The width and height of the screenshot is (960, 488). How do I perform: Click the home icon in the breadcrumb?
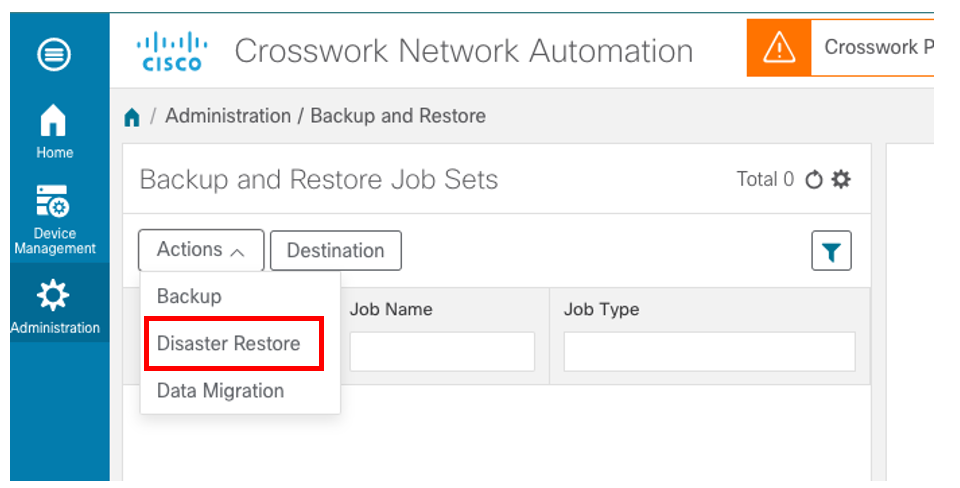click(132, 116)
